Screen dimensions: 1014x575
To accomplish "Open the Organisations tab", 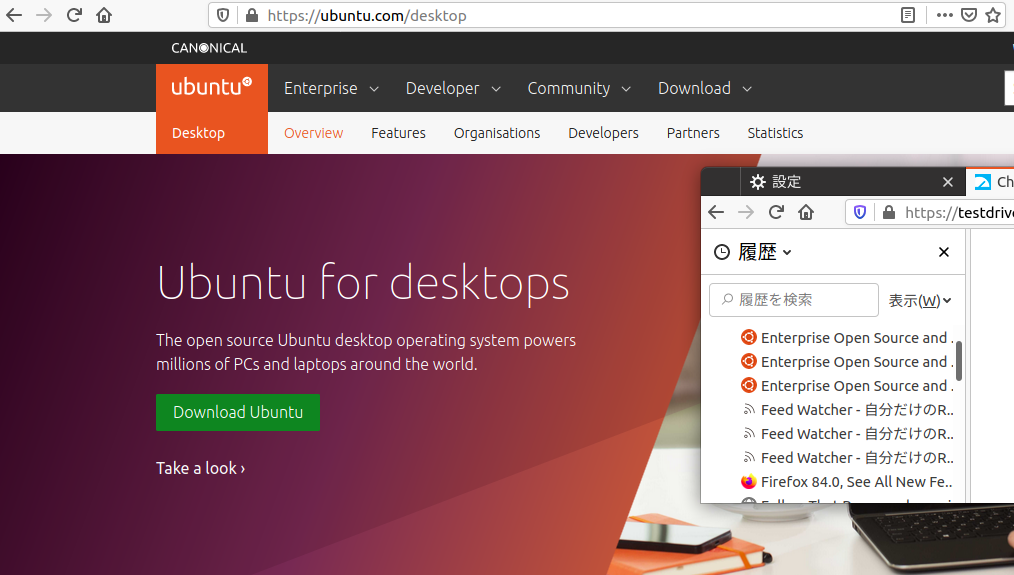I will click(497, 133).
